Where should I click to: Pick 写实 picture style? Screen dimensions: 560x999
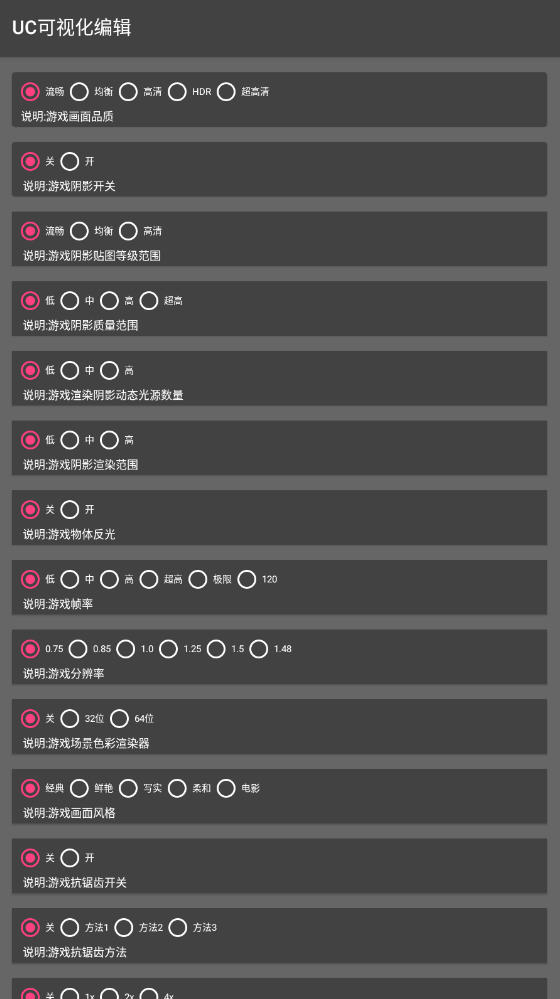pos(128,788)
